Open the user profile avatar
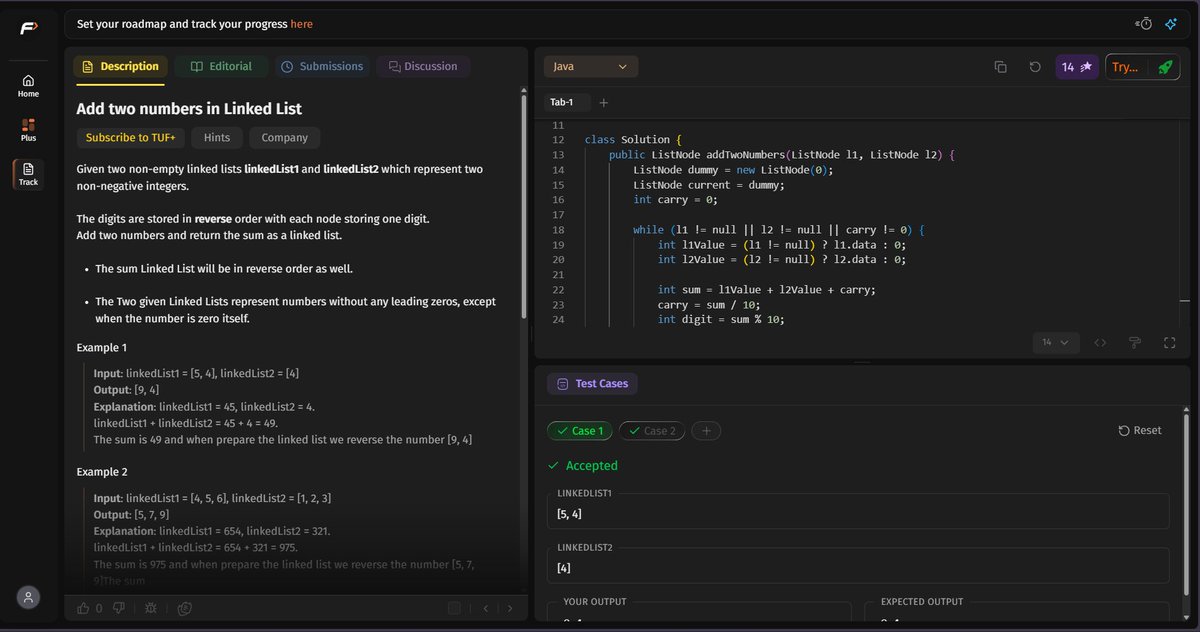This screenshot has width=1200, height=632. click(x=29, y=597)
